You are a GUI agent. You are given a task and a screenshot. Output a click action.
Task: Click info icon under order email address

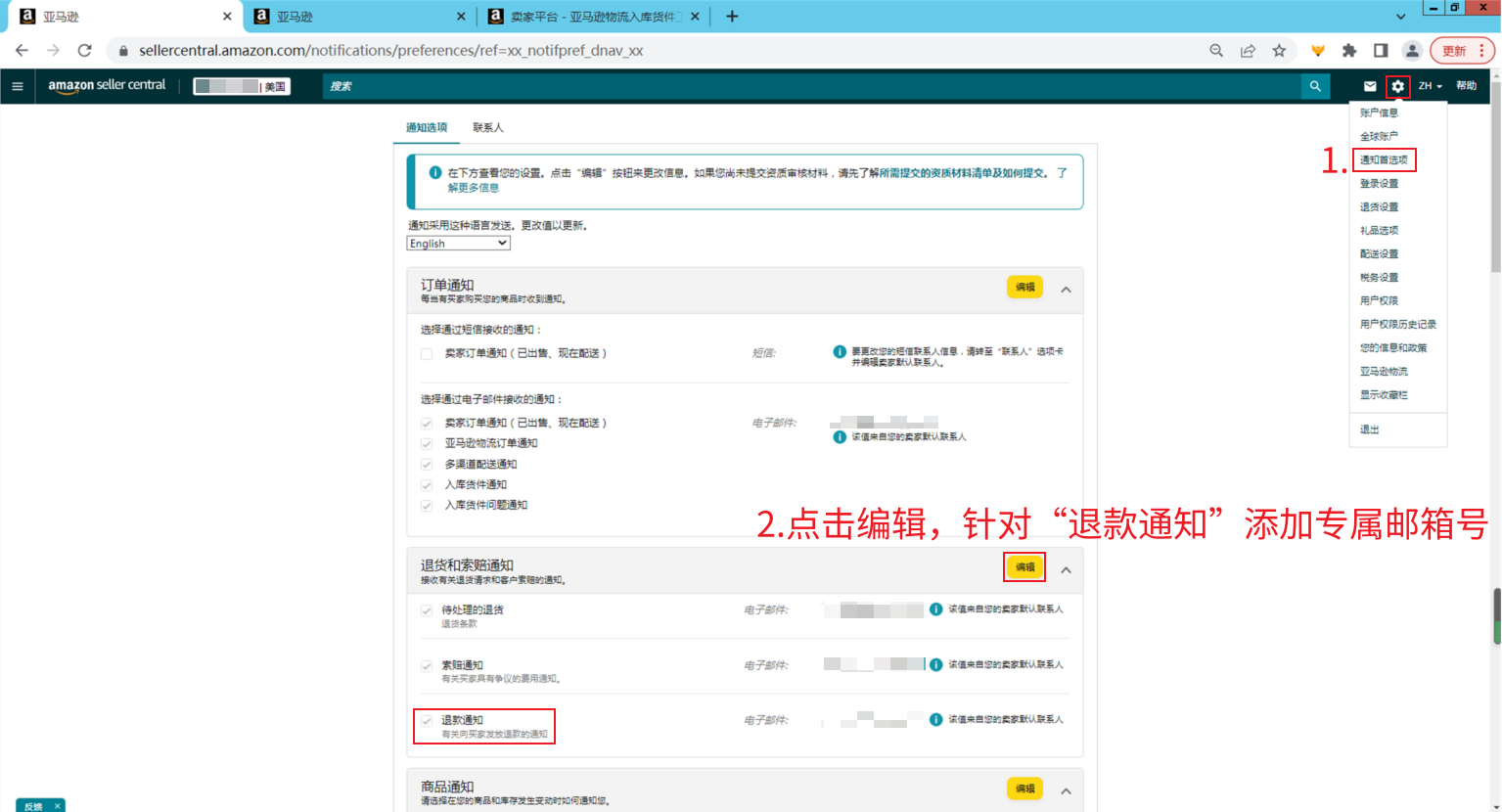pyautogui.click(x=840, y=437)
